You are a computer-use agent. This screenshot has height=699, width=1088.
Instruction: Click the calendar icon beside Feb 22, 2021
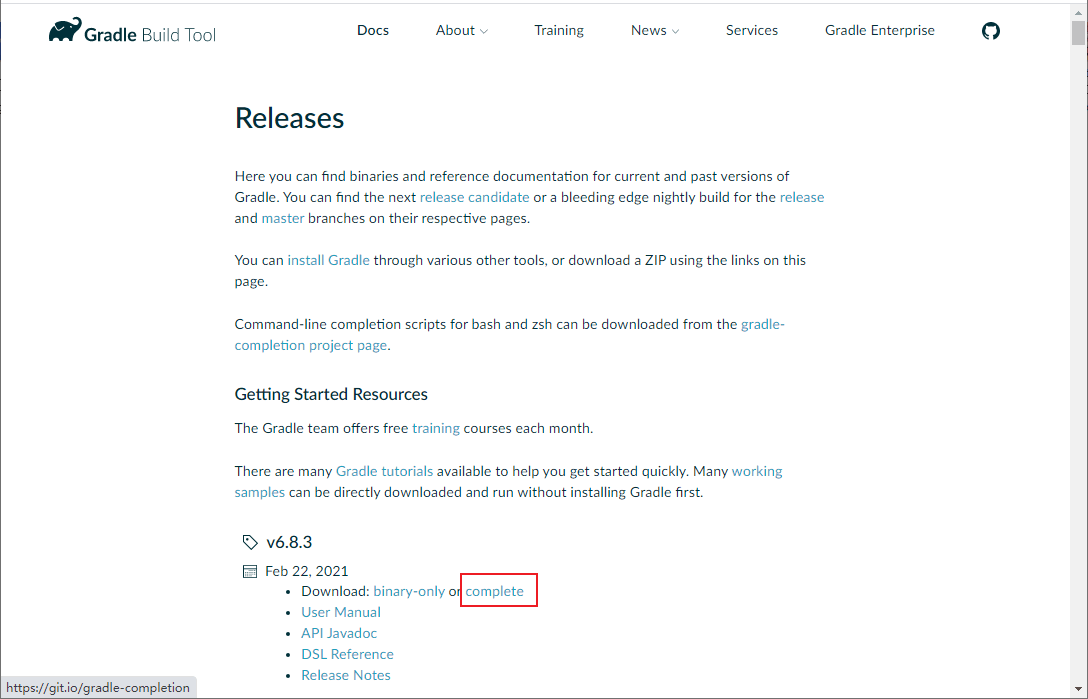pos(250,571)
